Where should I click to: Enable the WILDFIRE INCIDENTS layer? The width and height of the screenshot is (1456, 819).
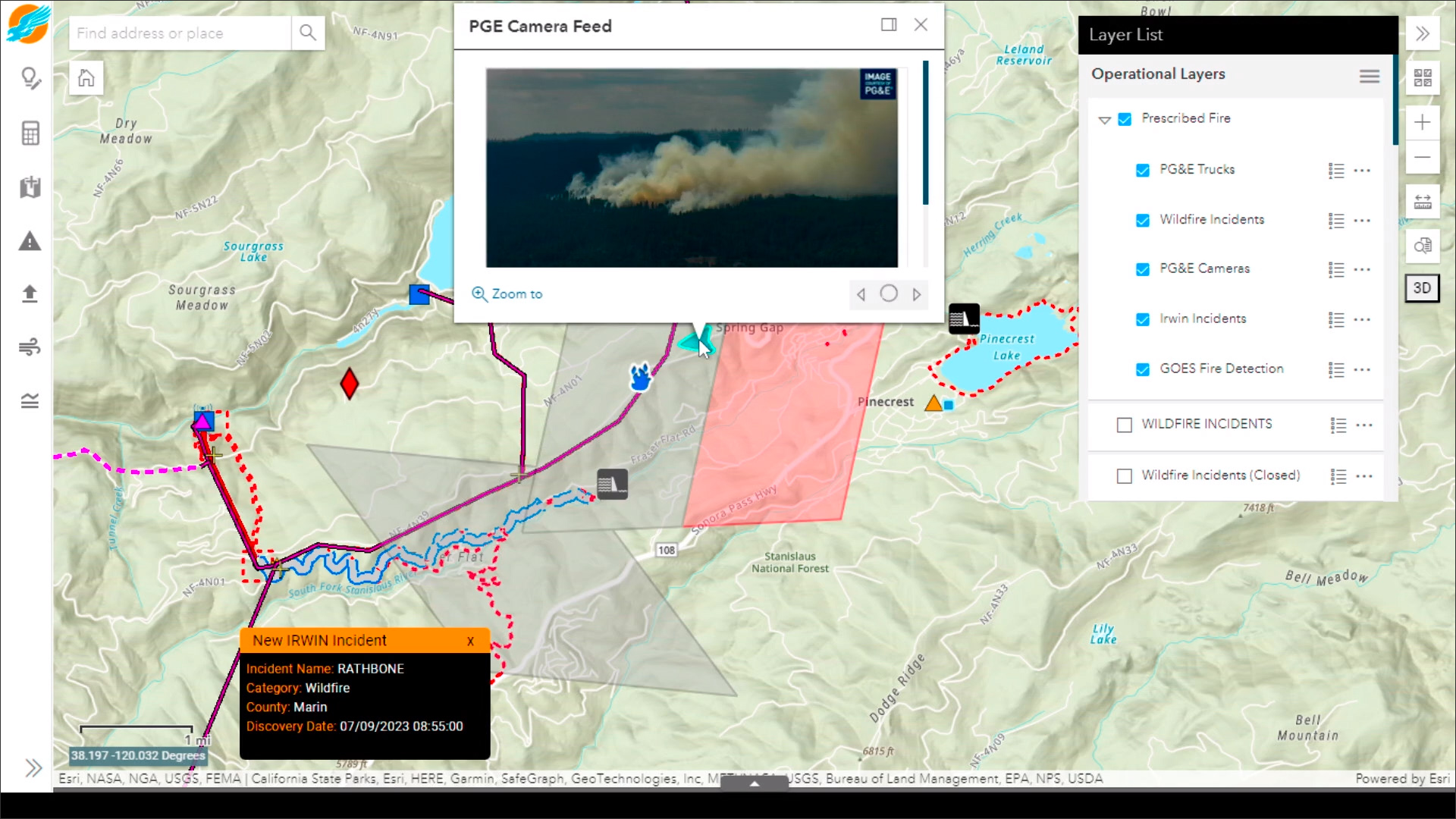coord(1124,425)
